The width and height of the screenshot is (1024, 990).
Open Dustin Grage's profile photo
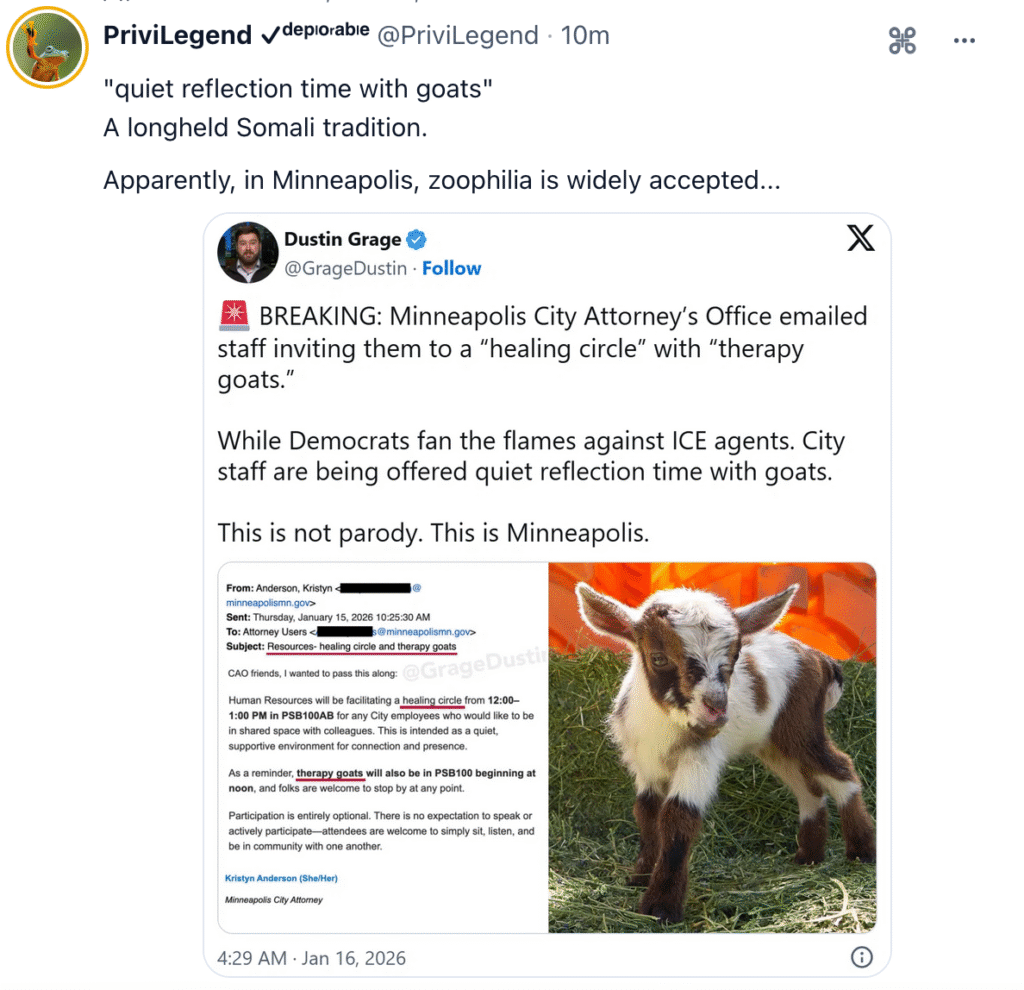click(248, 252)
